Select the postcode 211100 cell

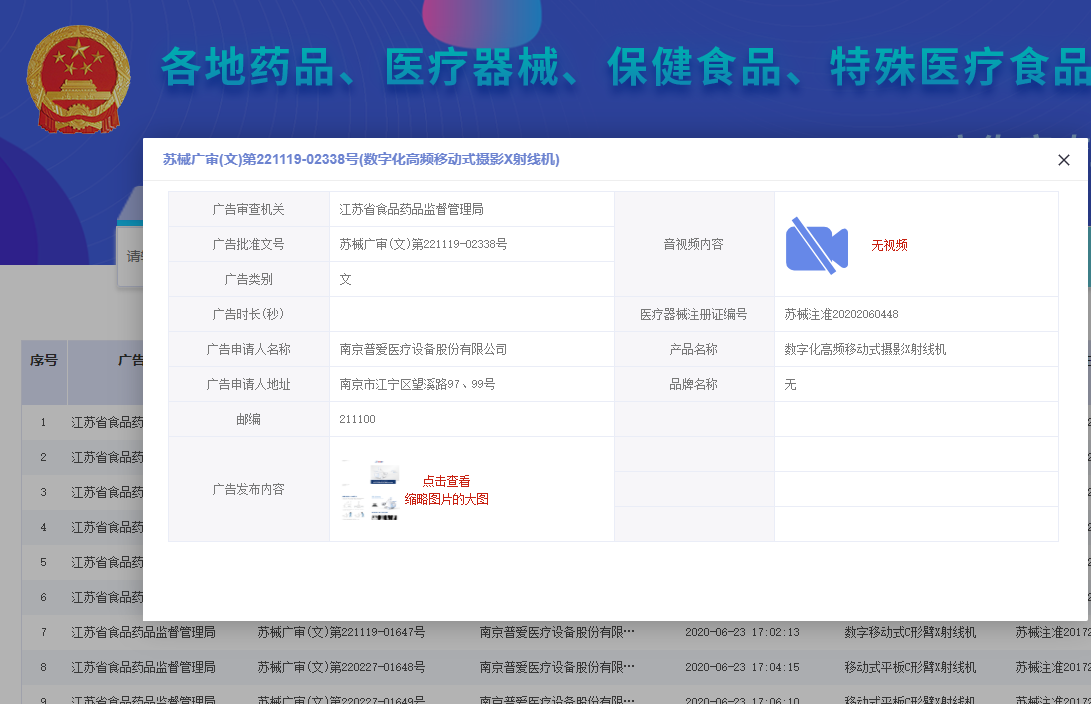tap(358, 419)
